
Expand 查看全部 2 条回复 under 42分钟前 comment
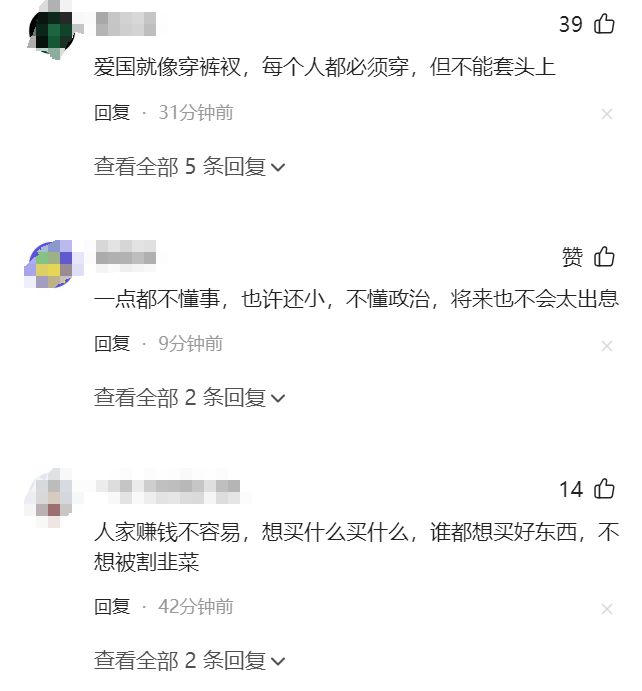tap(189, 661)
